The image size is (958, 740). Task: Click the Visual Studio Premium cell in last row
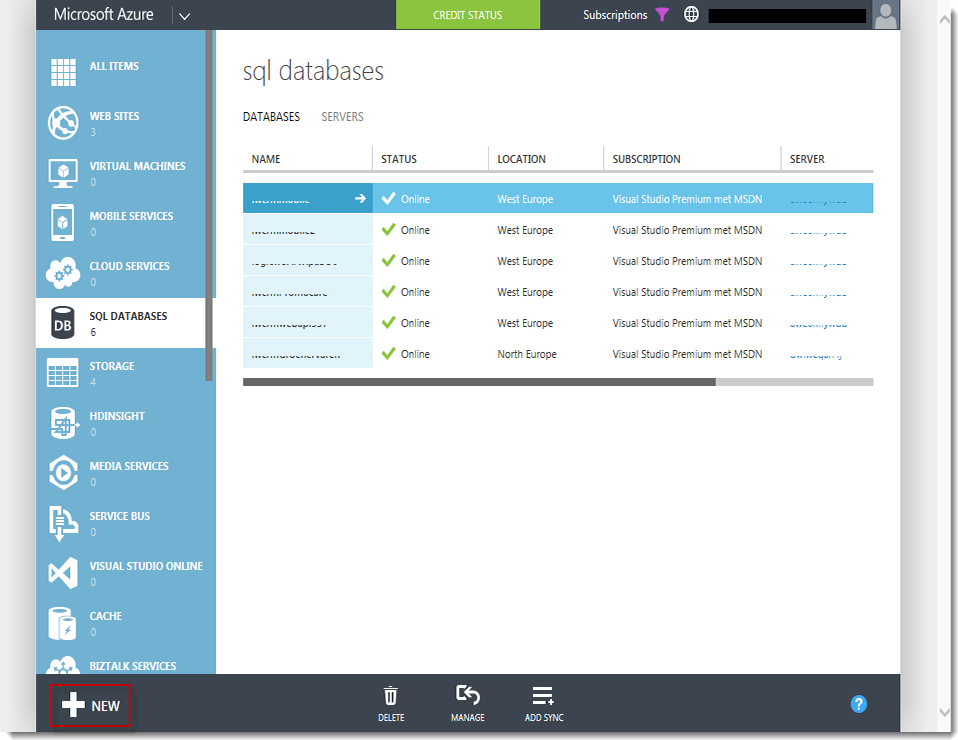pos(687,354)
